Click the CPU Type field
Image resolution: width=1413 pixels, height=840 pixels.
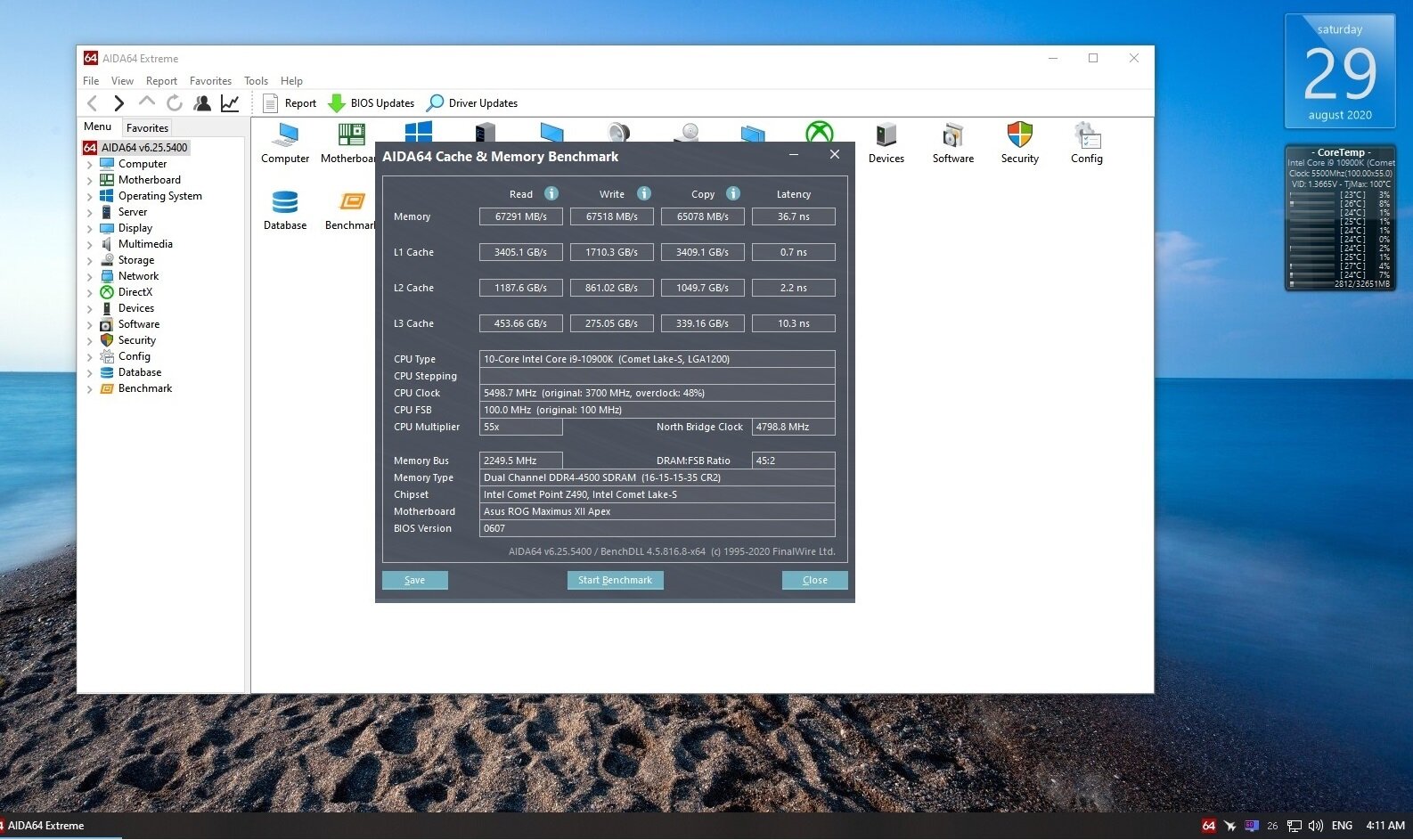(x=657, y=359)
